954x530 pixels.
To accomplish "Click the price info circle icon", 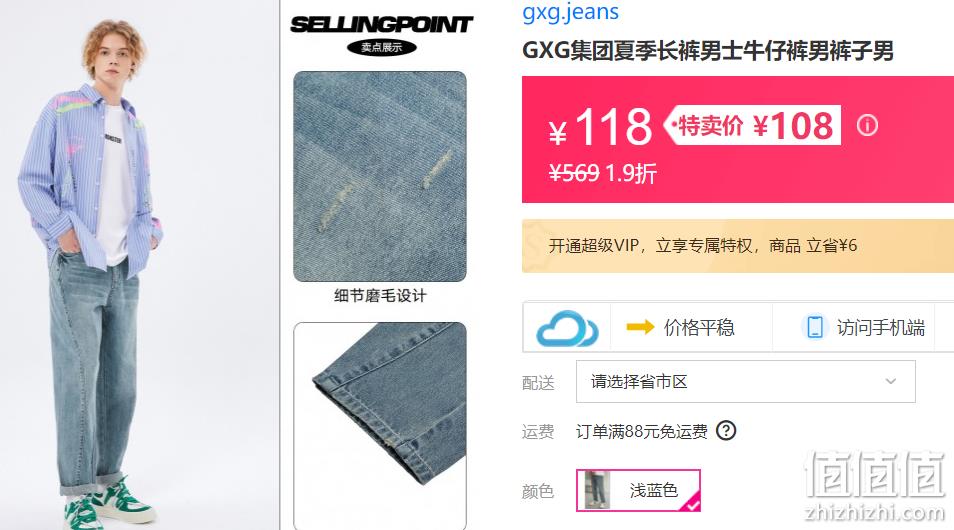I will click(x=867, y=125).
